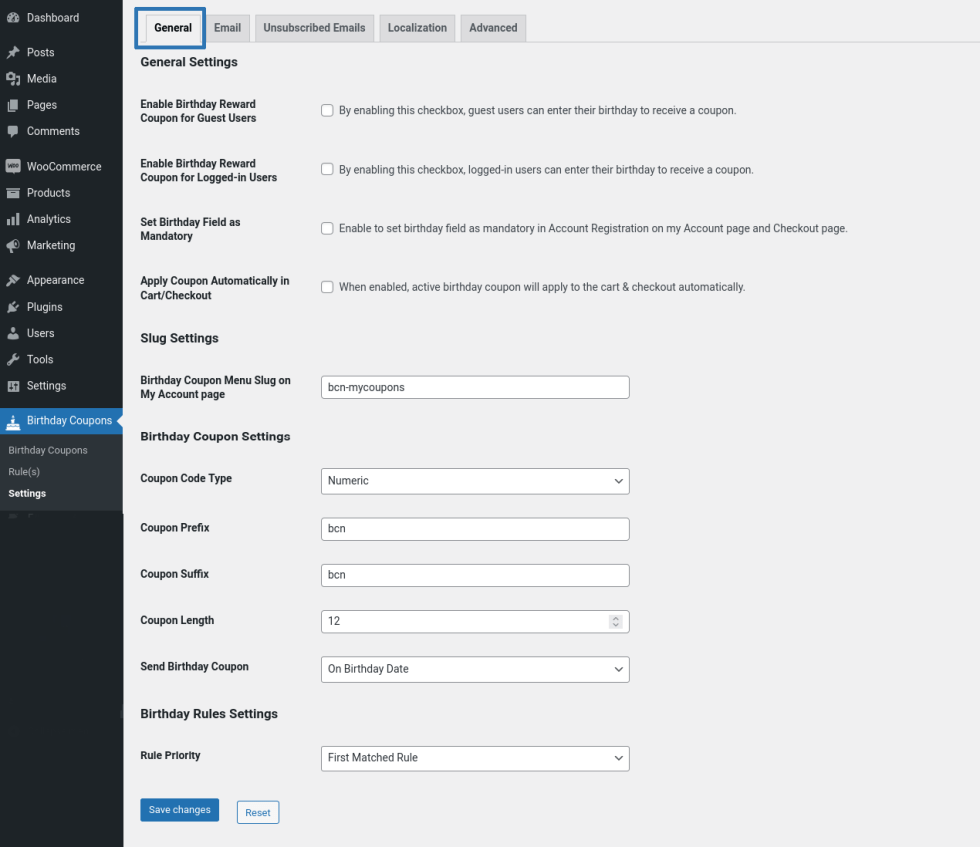Click the Coupon Length number stepper
Viewport: 980px width, 847px height.
point(616,621)
